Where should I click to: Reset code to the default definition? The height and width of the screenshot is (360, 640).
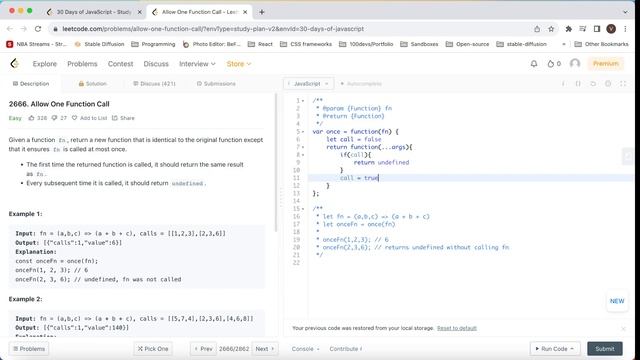(593, 84)
